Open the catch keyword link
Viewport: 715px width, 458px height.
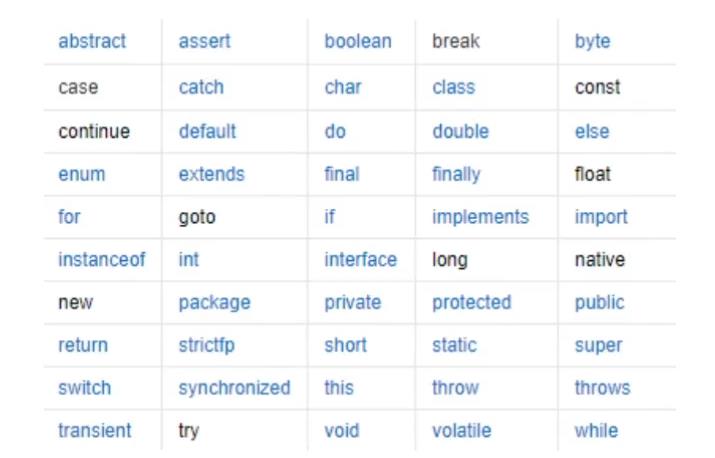[201, 88]
